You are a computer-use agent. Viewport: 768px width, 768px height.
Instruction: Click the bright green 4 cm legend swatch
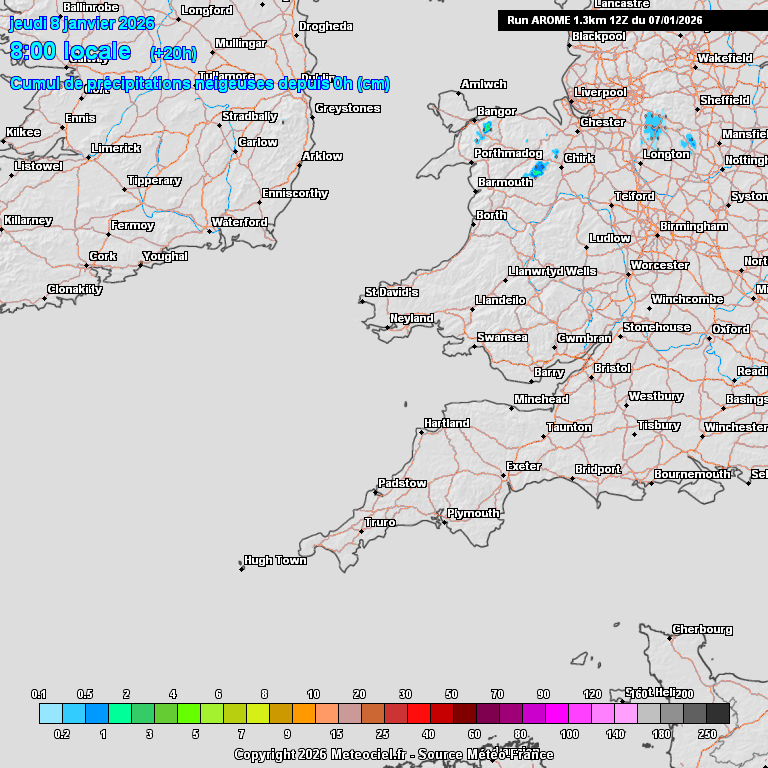189,714
